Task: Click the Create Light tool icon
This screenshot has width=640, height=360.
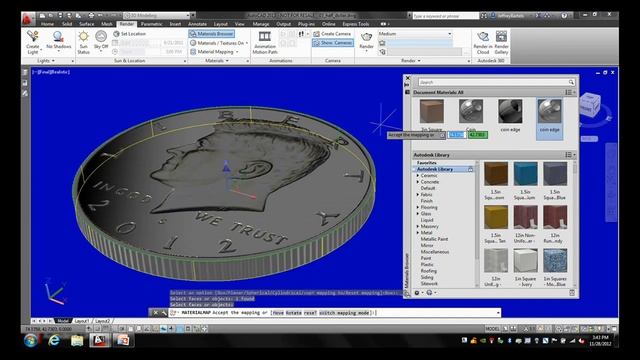Action: 33,37
